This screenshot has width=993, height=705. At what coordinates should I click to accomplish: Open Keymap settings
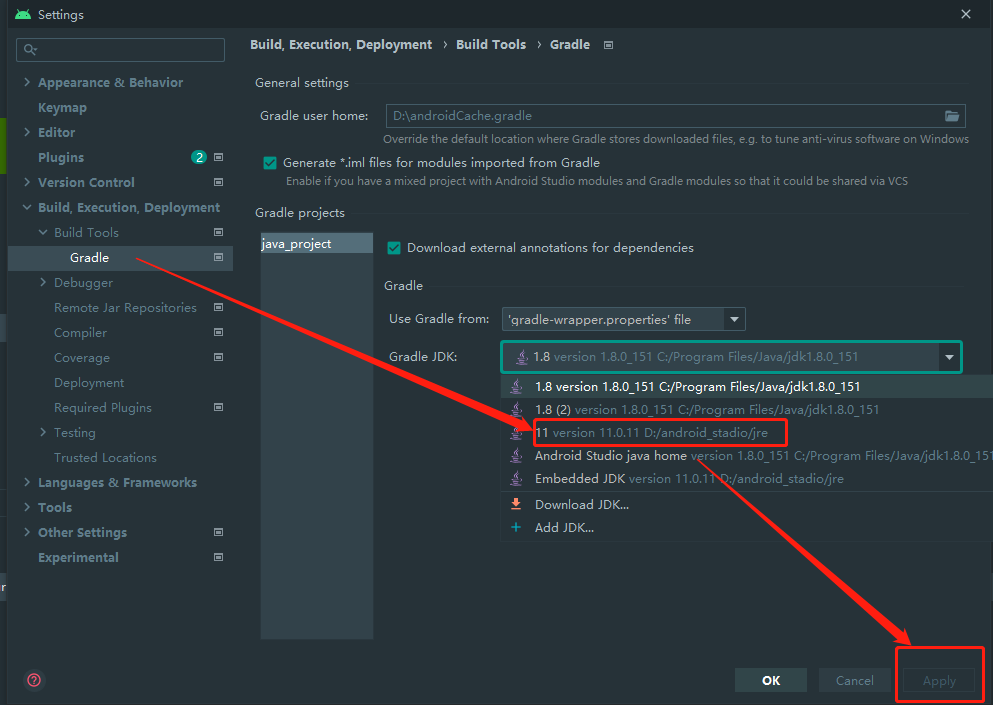pyautogui.click(x=62, y=108)
